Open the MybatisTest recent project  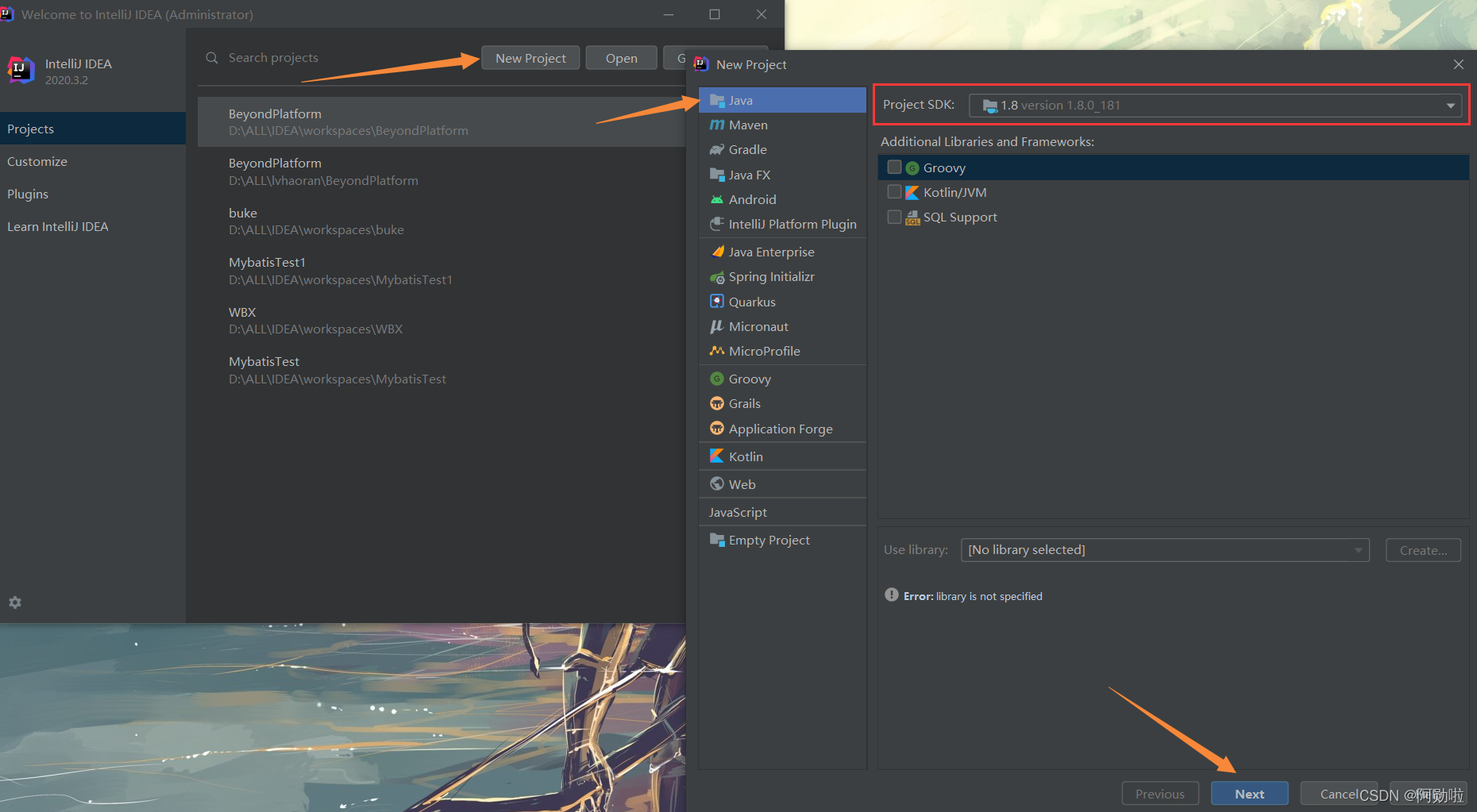click(442, 370)
